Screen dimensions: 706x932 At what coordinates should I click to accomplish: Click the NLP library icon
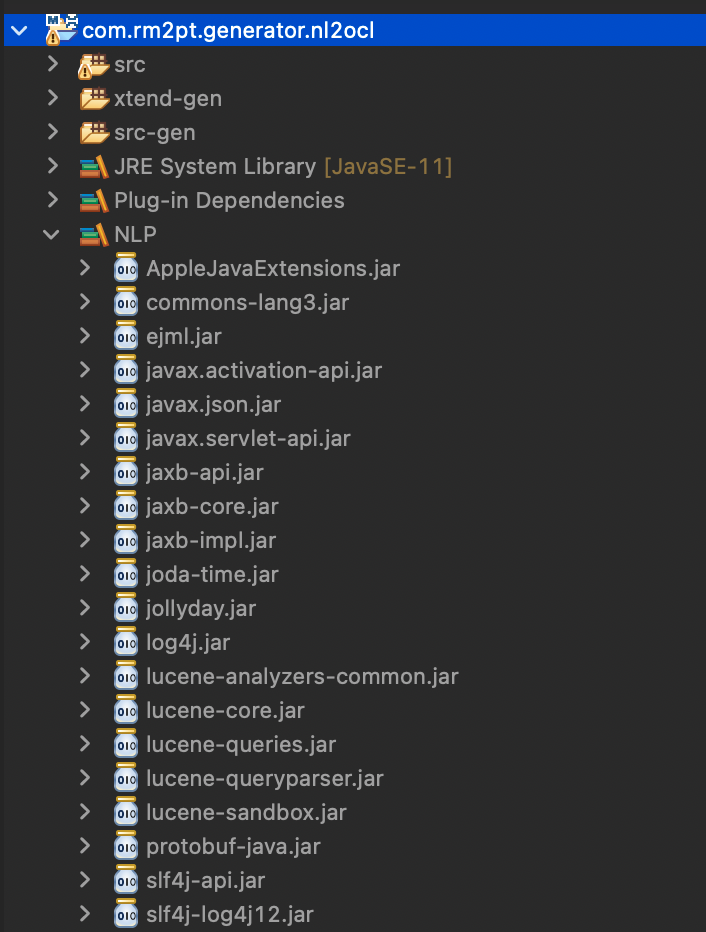coord(94,235)
